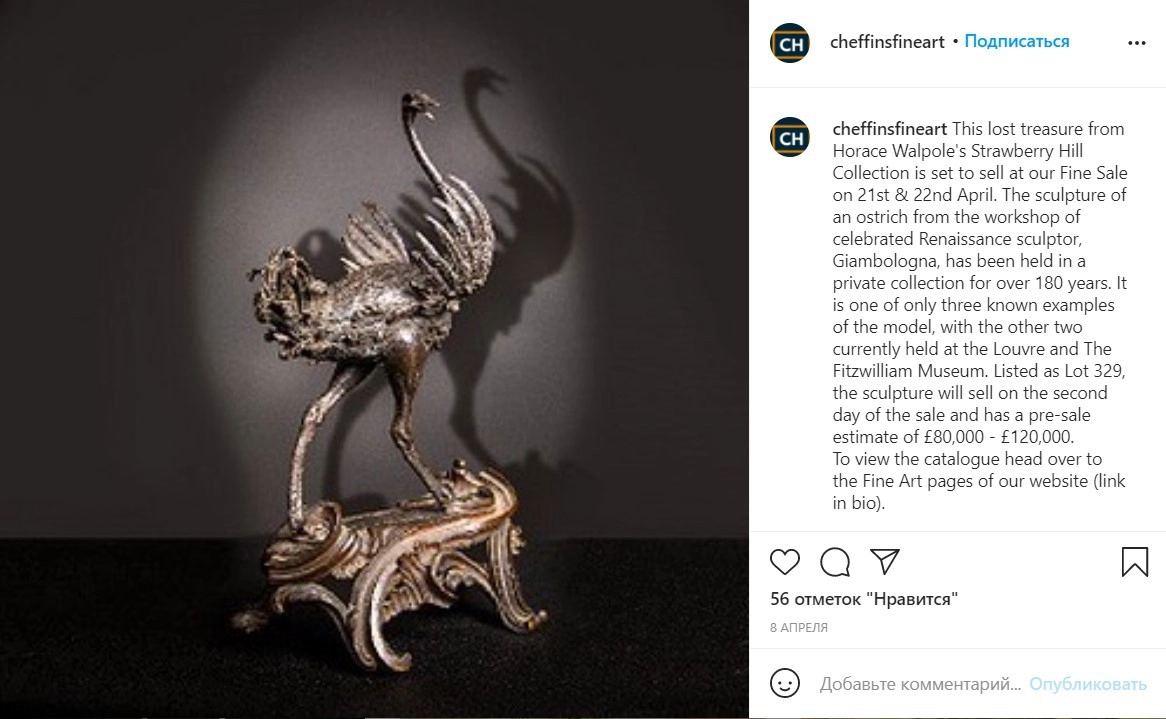View the list of 56 likes
1166x719 pixels.
(864, 599)
